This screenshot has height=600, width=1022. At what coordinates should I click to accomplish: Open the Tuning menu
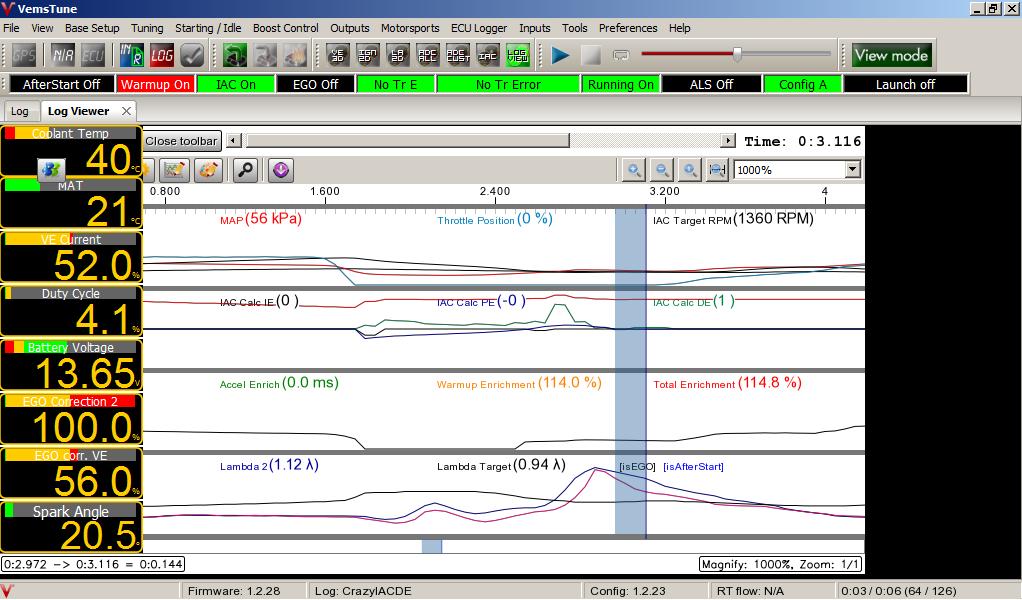(x=147, y=28)
